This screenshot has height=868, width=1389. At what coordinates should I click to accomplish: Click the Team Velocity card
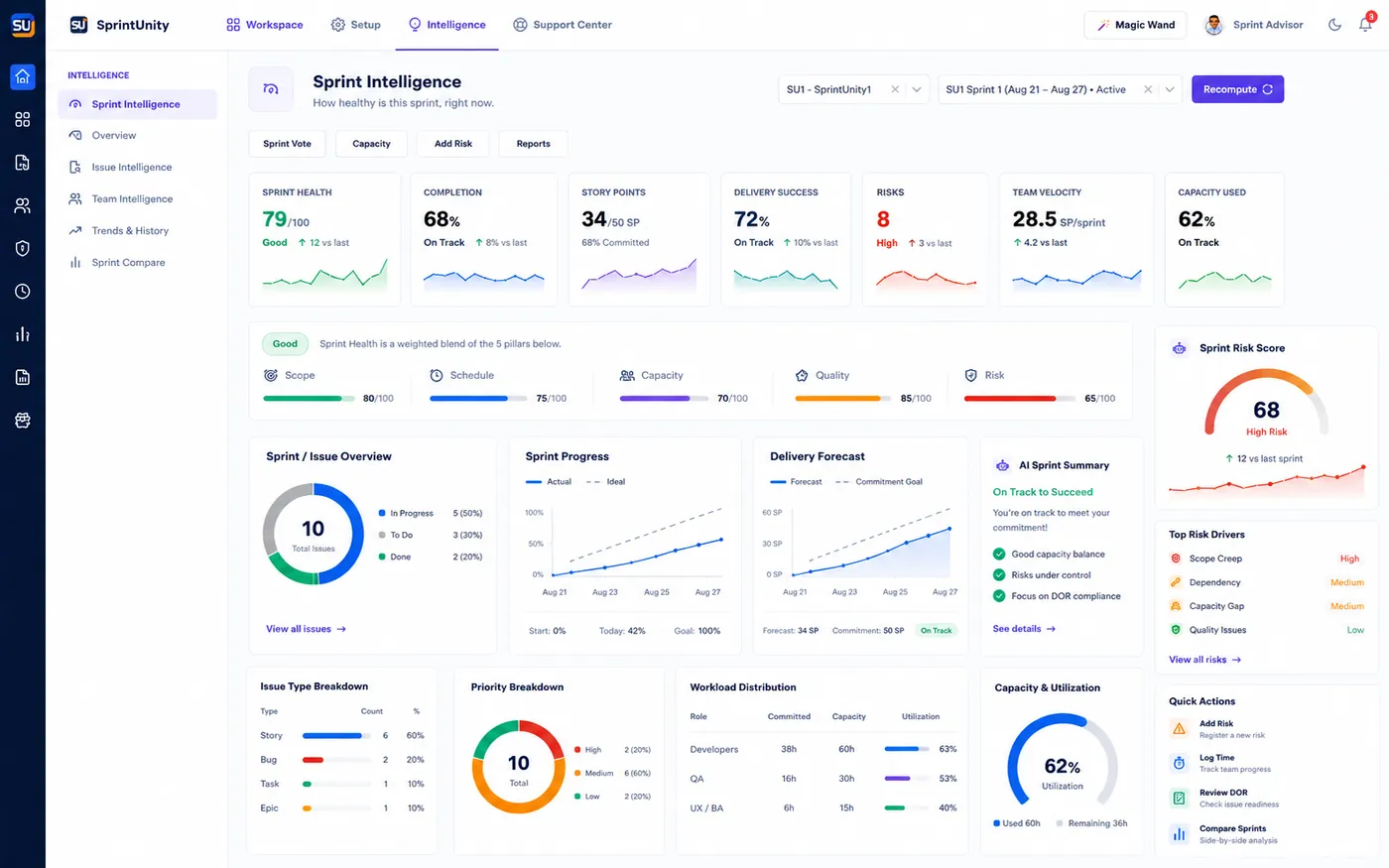[1076, 239]
